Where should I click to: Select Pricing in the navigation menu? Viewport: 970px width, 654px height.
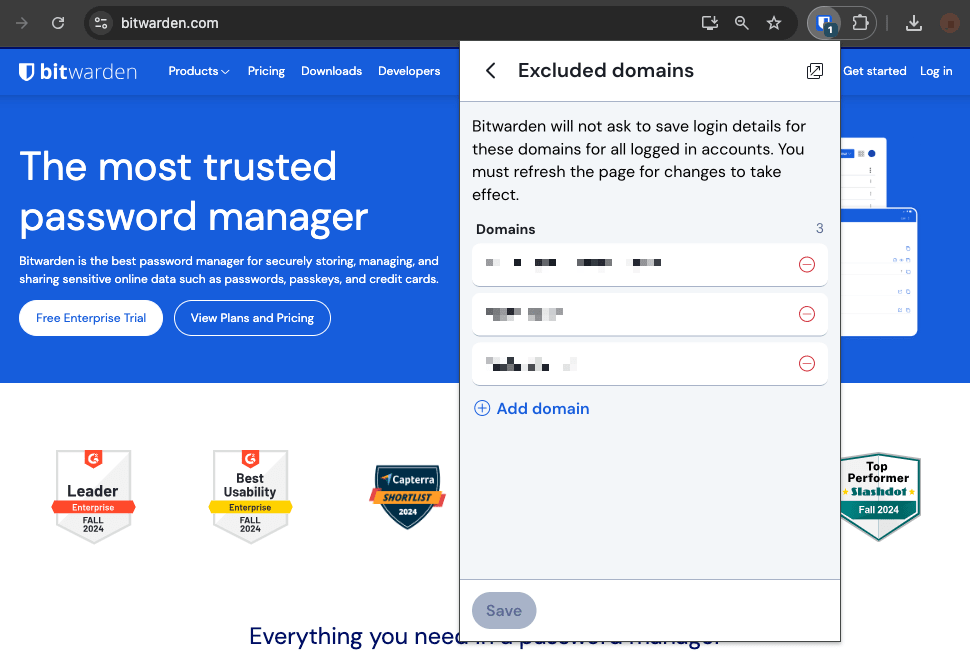pyautogui.click(x=266, y=71)
